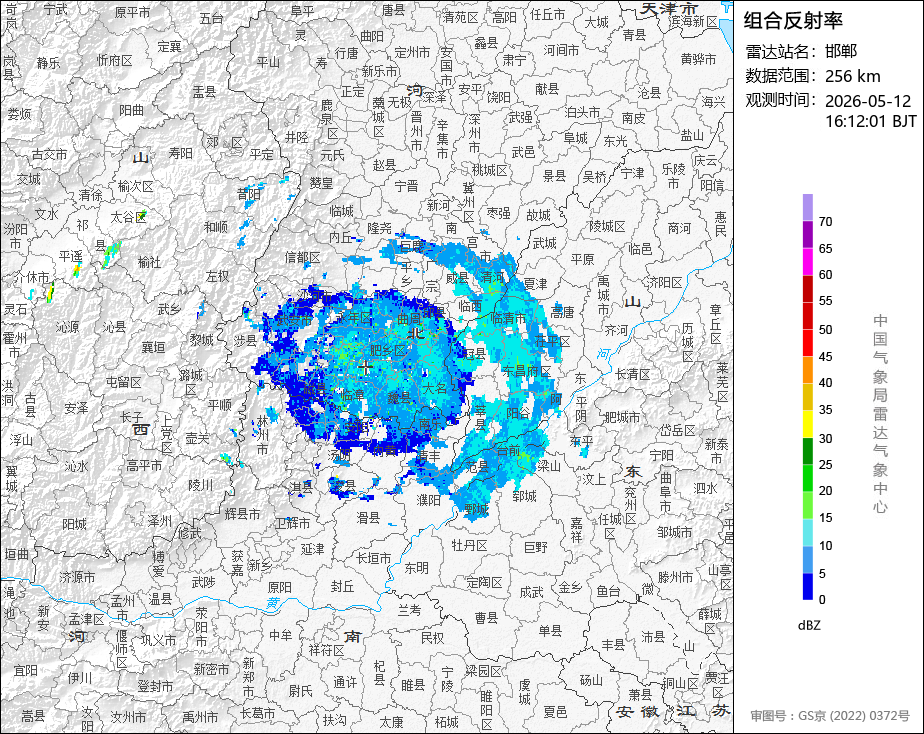Pick the dark green 25–30 dBZ legend color
Screen dimensions: 924x734
pyautogui.click(x=808, y=451)
